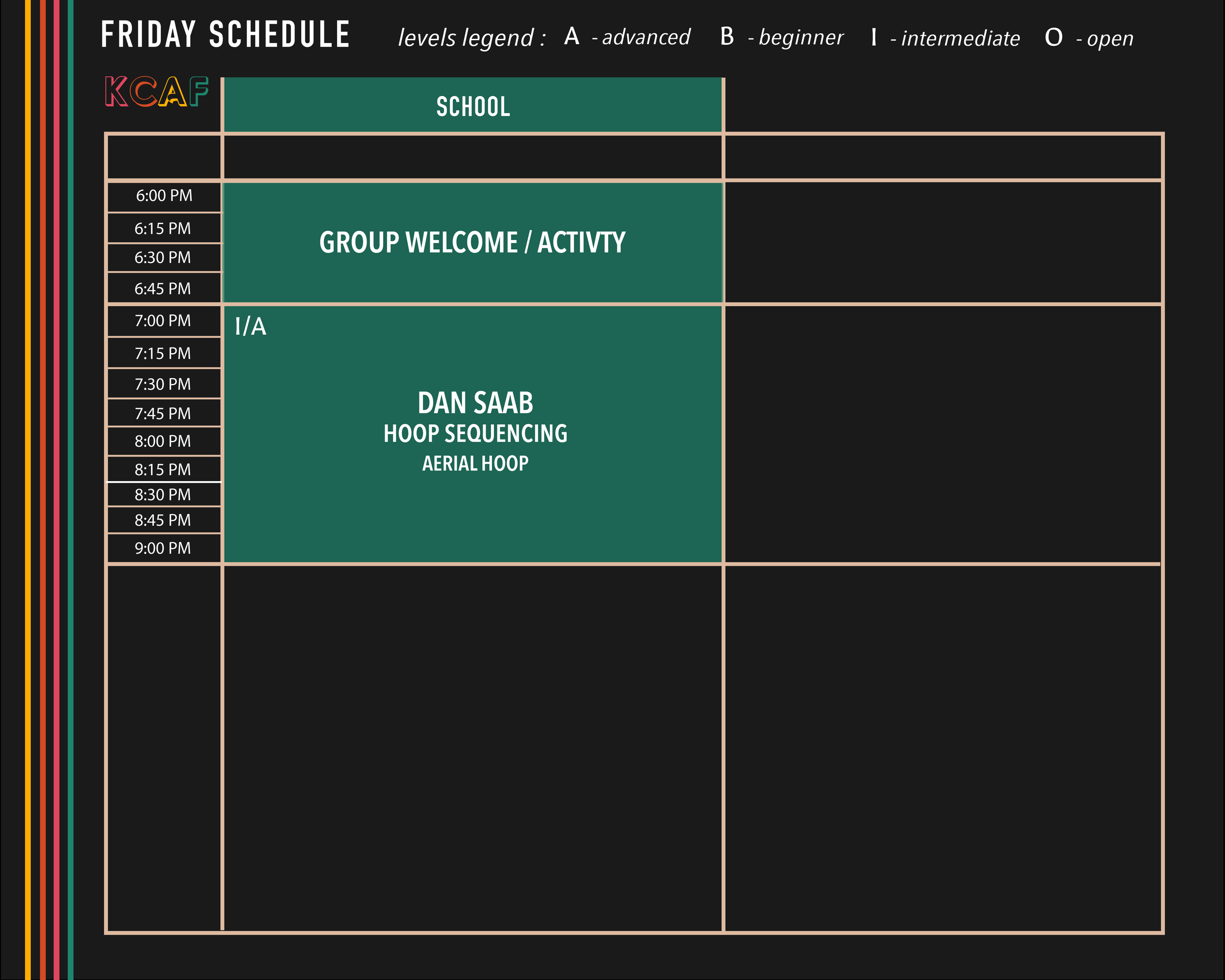1225x980 pixels.
Task: Select the 8:00 PM time slot
Action: 163,441
